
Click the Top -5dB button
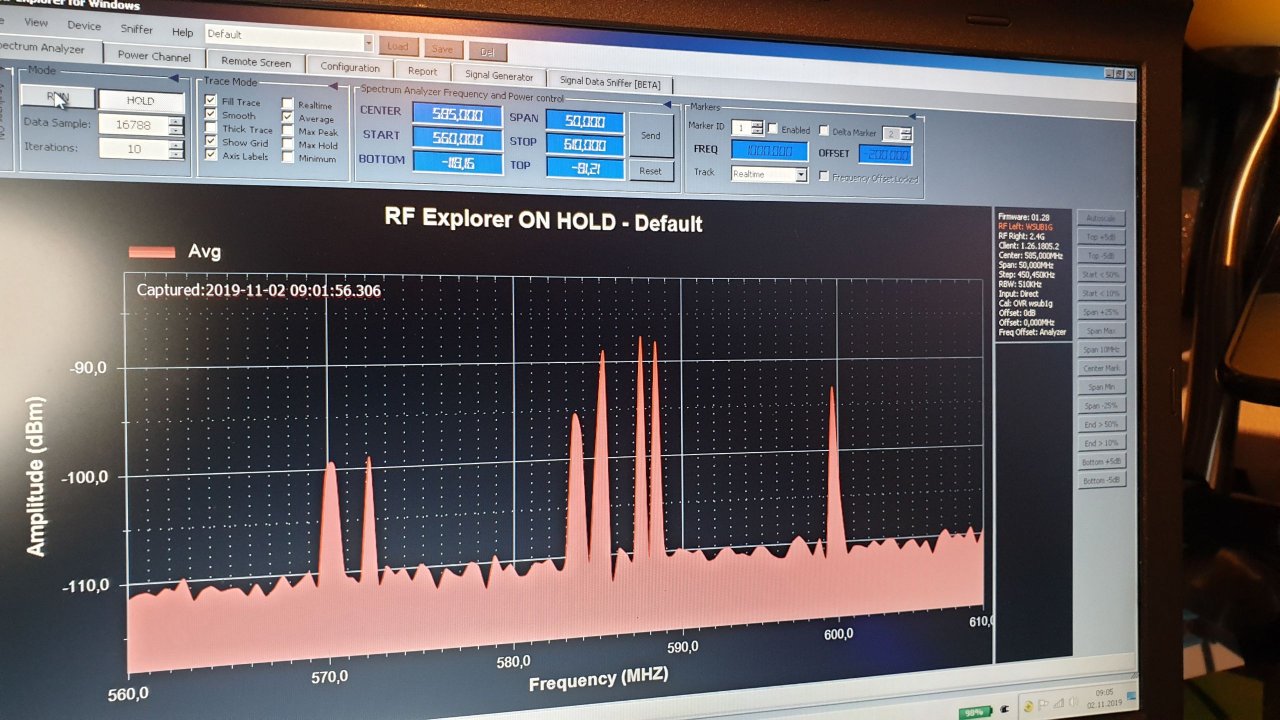coord(1101,256)
